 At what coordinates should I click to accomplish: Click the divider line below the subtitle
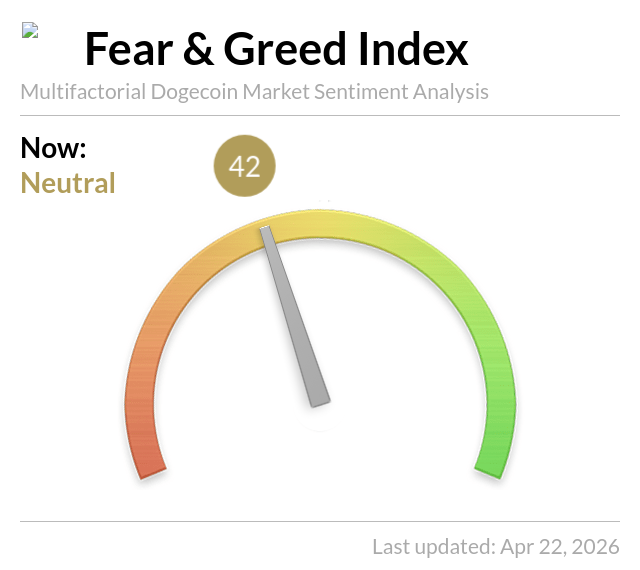[320, 115]
